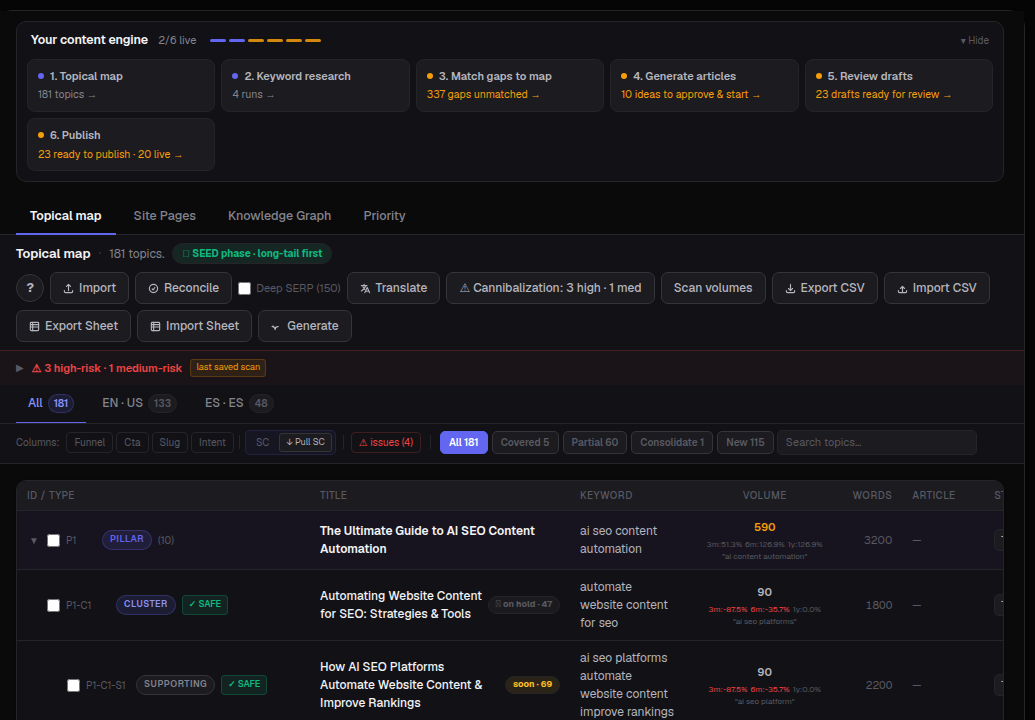
Task: Click the last saved scan badge
Action: 228,368
